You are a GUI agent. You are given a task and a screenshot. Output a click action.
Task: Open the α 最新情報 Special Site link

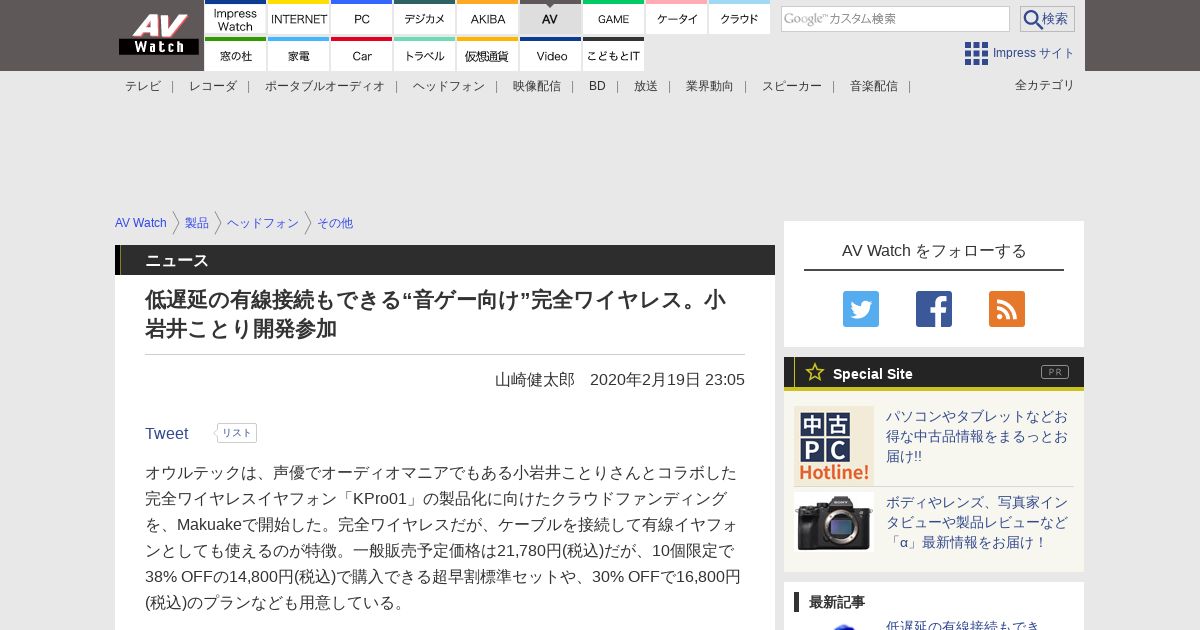(x=977, y=522)
